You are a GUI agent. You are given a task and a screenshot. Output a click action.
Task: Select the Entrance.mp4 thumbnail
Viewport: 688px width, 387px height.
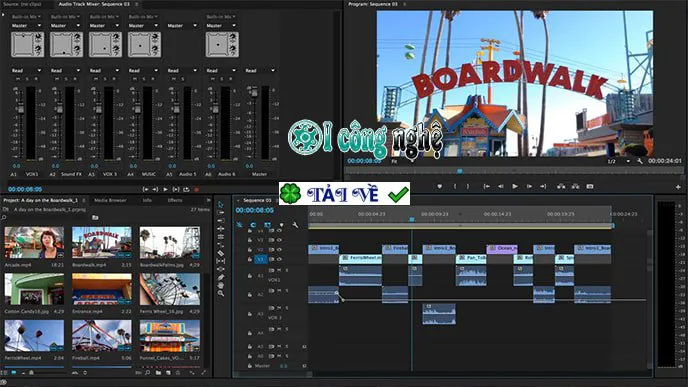click(x=102, y=289)
